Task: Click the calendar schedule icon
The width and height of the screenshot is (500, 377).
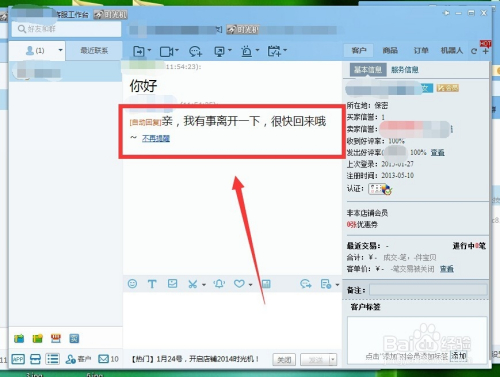Action: pos(274,51)
